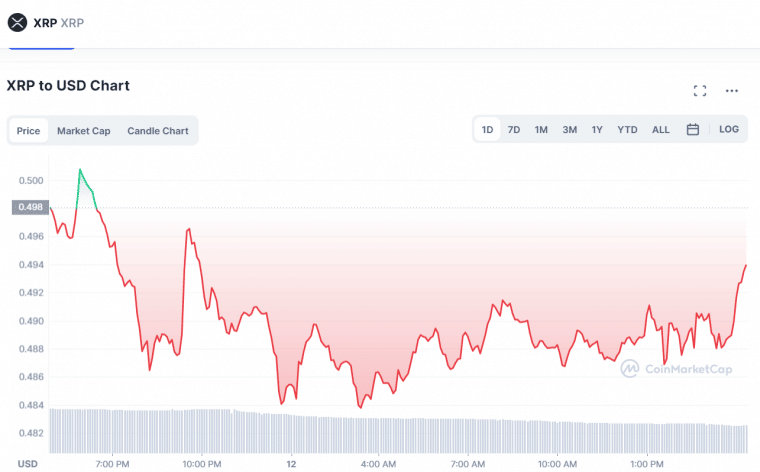The width and height of the screenshot is (760, 472).
Task: Click the 7:00 AM time axis label
Action: 468,464
